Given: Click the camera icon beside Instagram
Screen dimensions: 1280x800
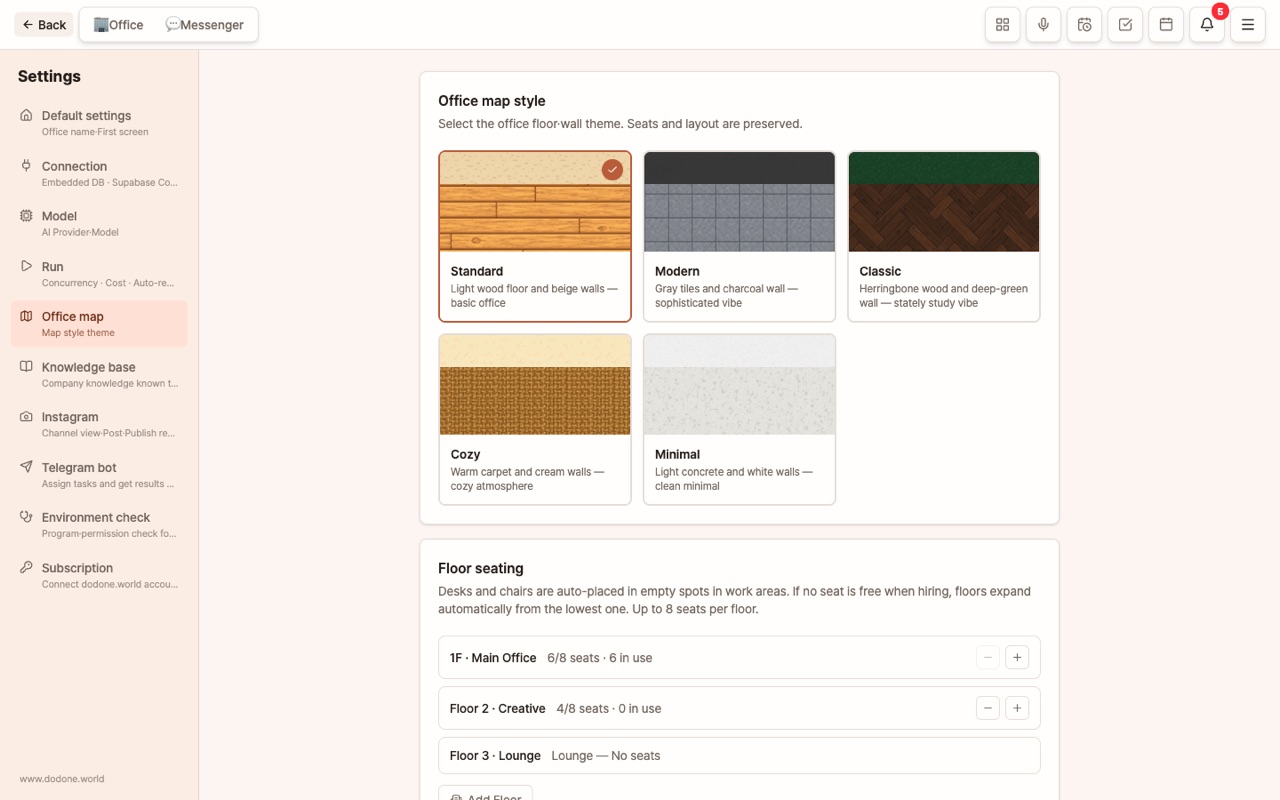Looking at the screenshot, I should [x=26, y=417].
